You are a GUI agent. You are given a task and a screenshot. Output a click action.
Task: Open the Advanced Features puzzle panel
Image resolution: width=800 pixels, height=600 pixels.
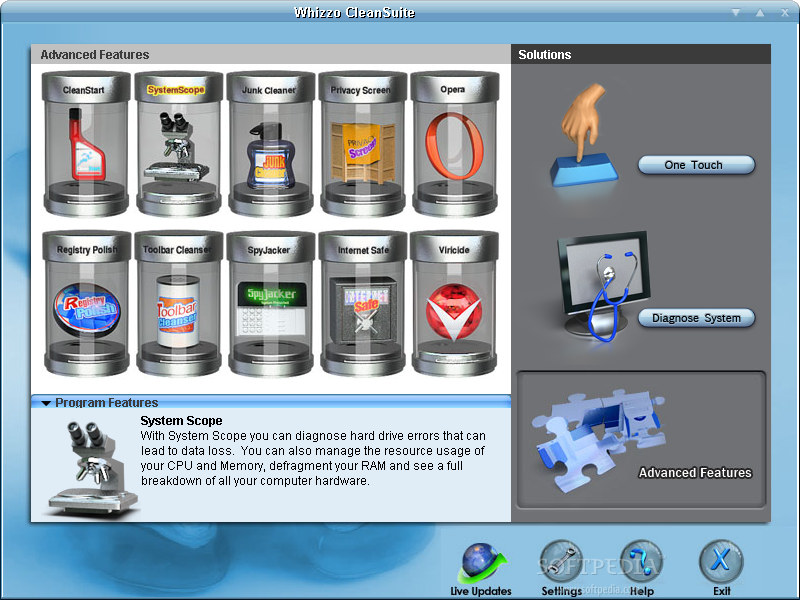click(641, 440)
